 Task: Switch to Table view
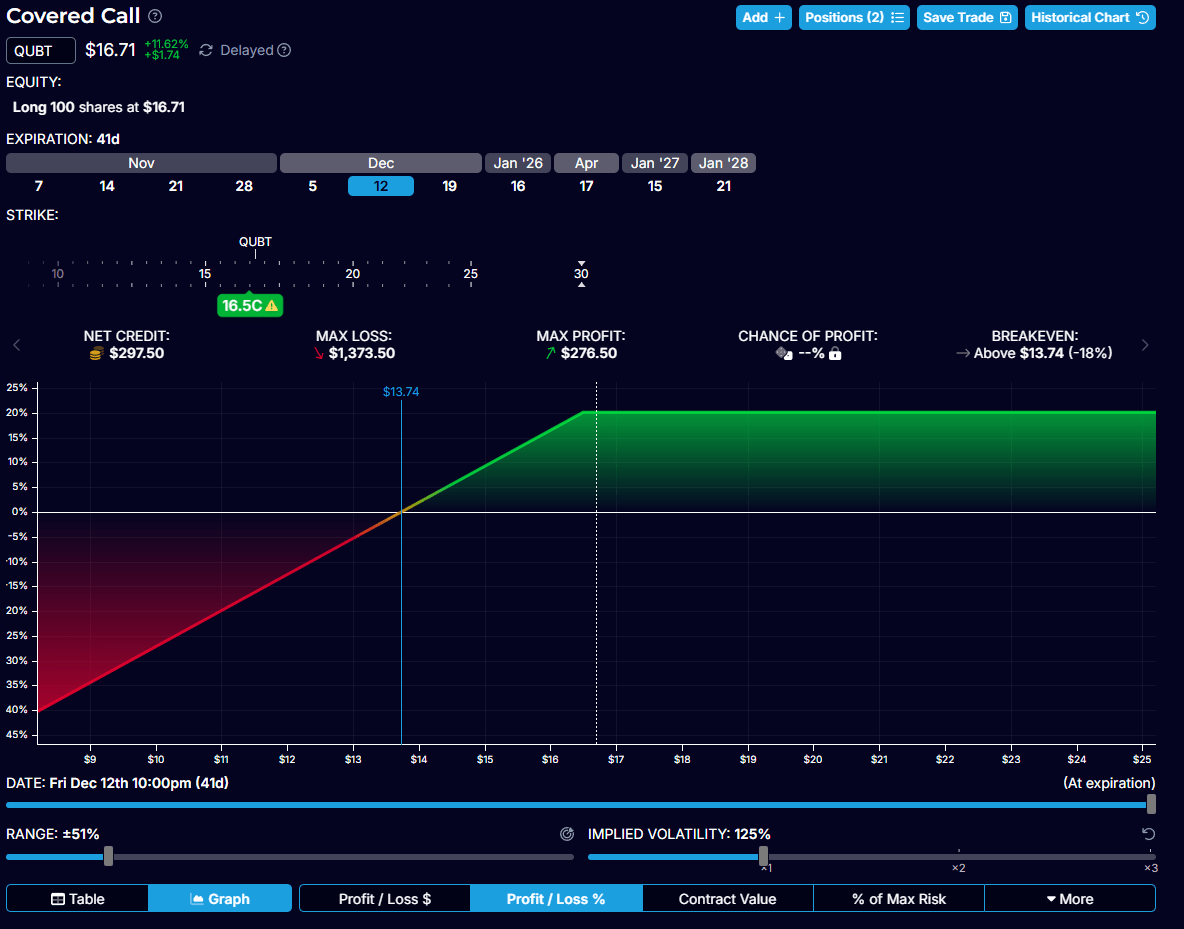click(77, 899)
